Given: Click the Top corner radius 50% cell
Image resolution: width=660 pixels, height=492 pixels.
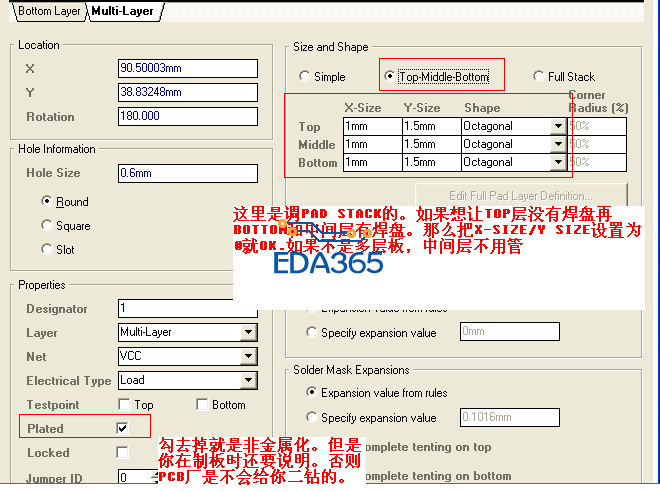Looking at the screenshot, I should pyautogui.click(x=597, y=126).
